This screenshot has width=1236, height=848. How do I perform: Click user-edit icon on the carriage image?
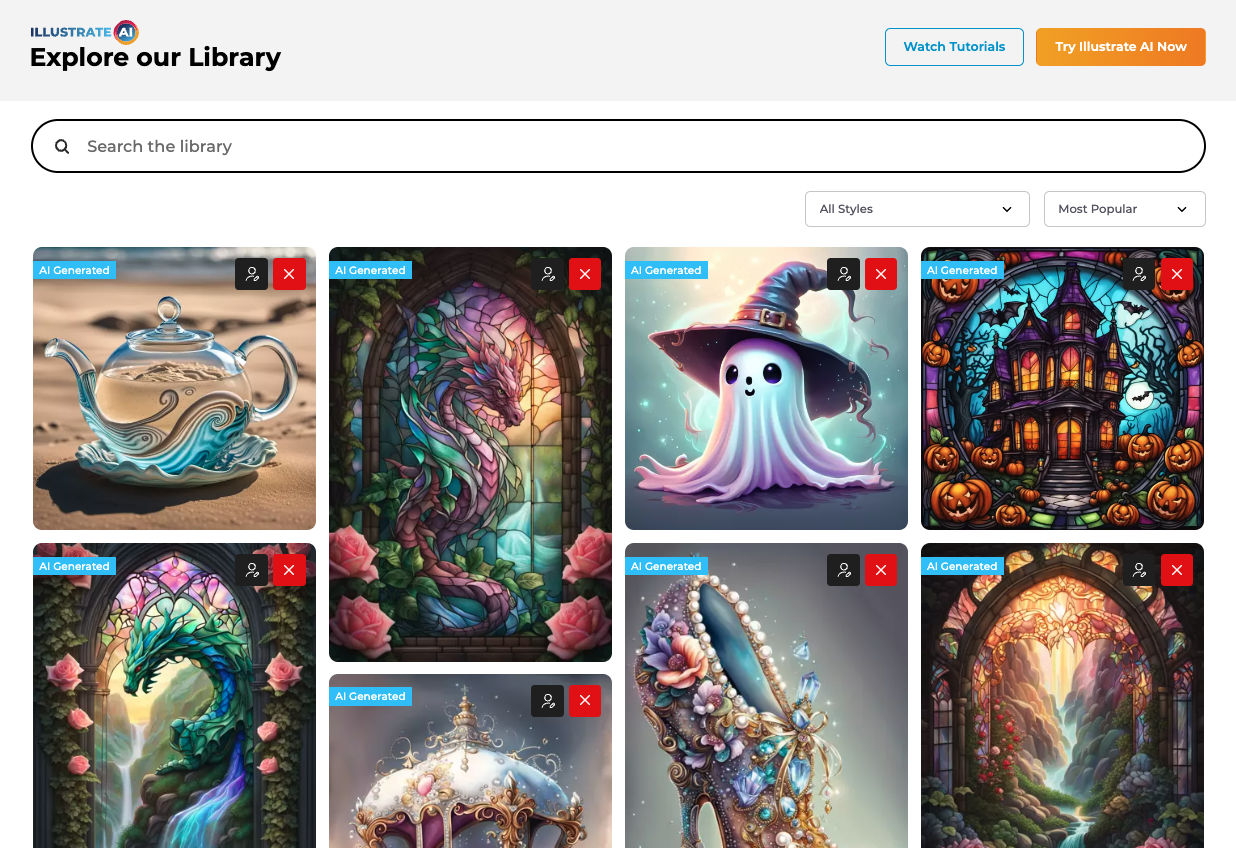[548, 701]
